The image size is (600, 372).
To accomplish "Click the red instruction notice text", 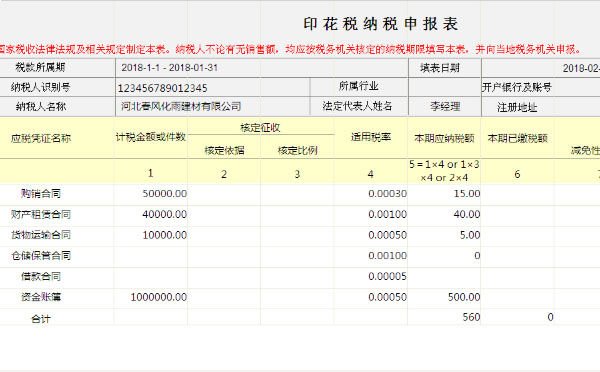I will click(291, 49).
